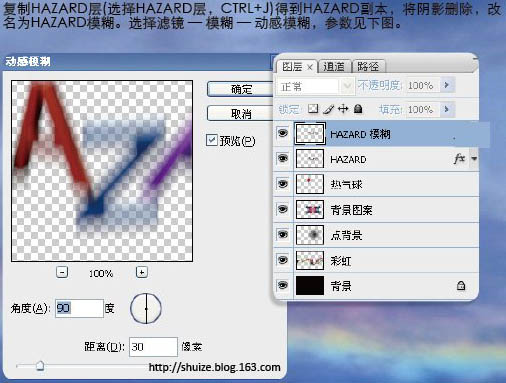Toggle visibility of HAZARD 模糊 layer
The width and height of the screenshot is (506, 383).
pos(283,133)
